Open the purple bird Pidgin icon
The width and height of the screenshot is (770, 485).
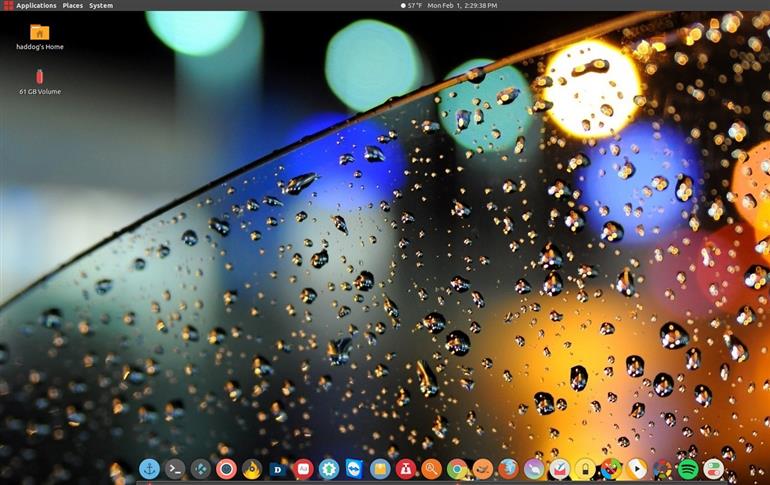pyautogui.click(x=534, y=469)
